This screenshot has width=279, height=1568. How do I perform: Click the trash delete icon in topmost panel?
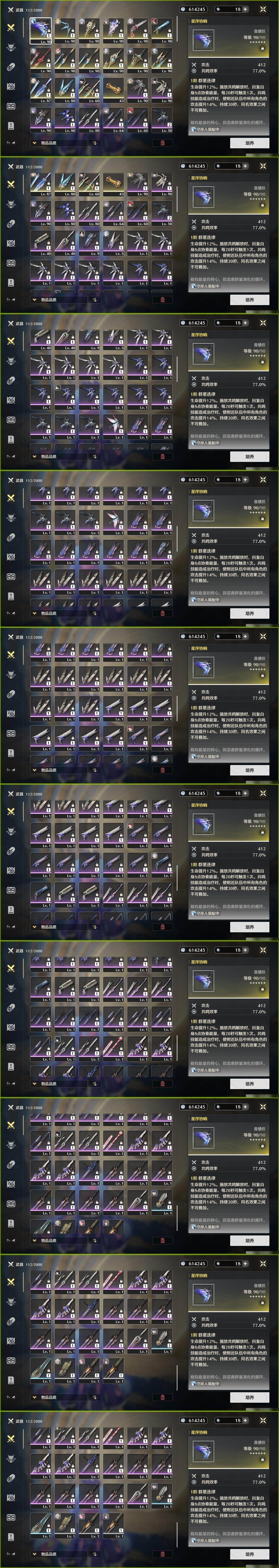coord(162,143)
